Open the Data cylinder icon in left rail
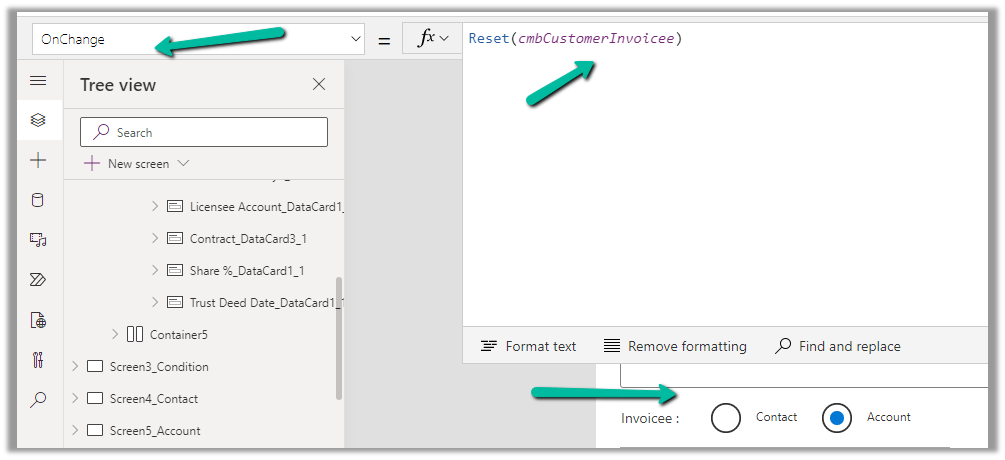1005x460 pixels. (x=38, y=200)
